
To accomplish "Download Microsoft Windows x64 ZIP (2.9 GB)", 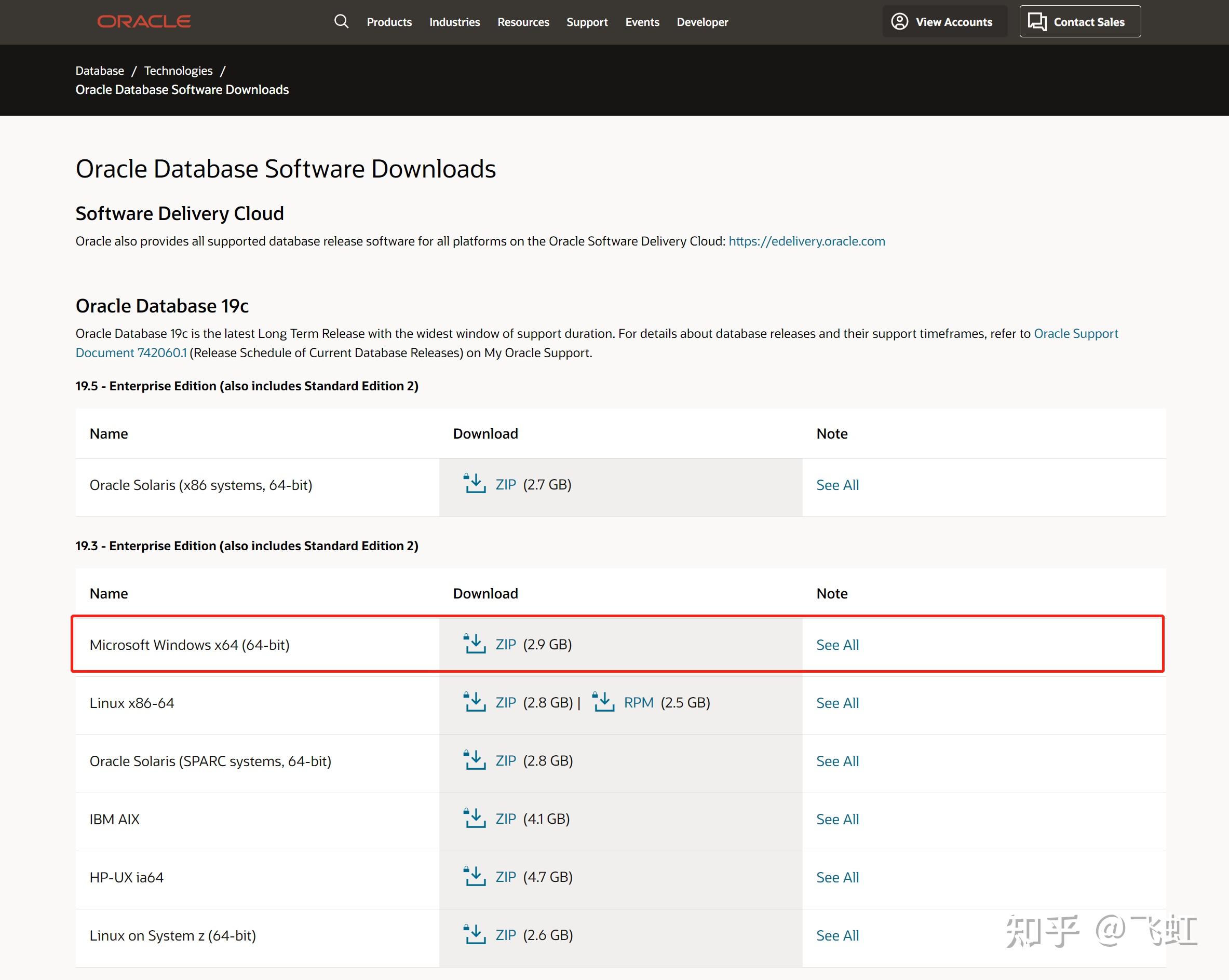I will [x=506, y=644].
